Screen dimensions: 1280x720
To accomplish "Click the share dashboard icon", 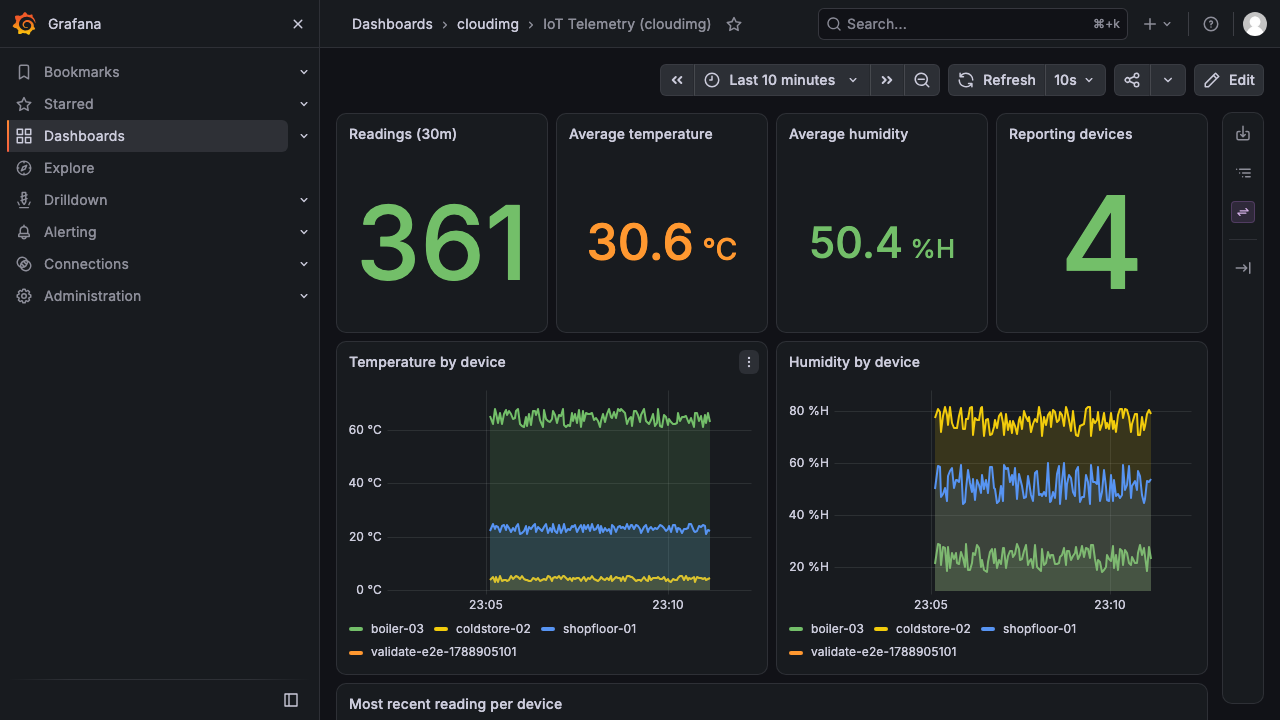I will [x=1132, y=80].
